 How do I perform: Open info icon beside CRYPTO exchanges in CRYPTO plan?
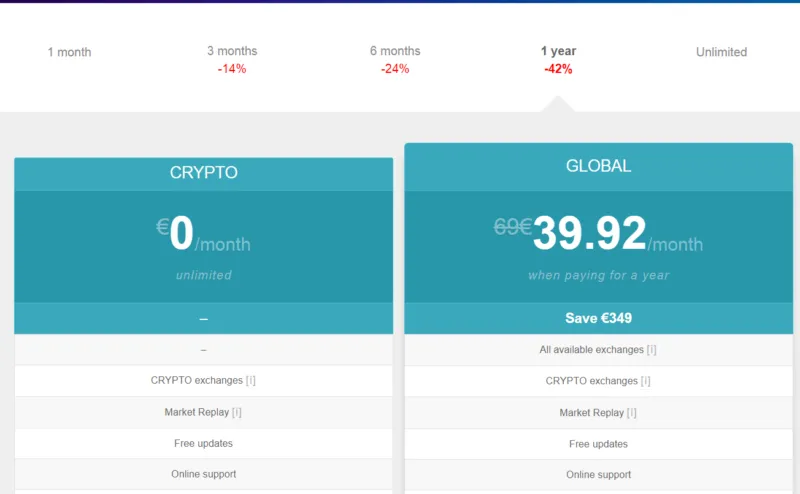coord(251,381)
